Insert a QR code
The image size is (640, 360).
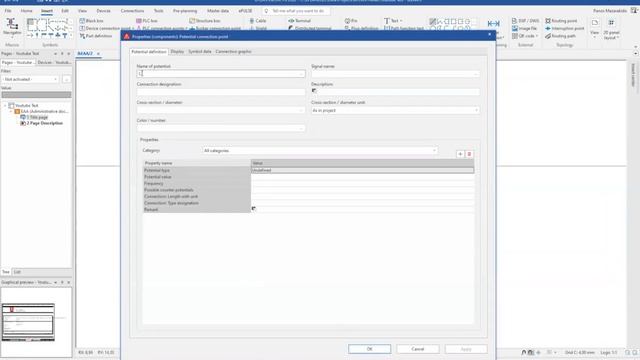pos(524,36)
